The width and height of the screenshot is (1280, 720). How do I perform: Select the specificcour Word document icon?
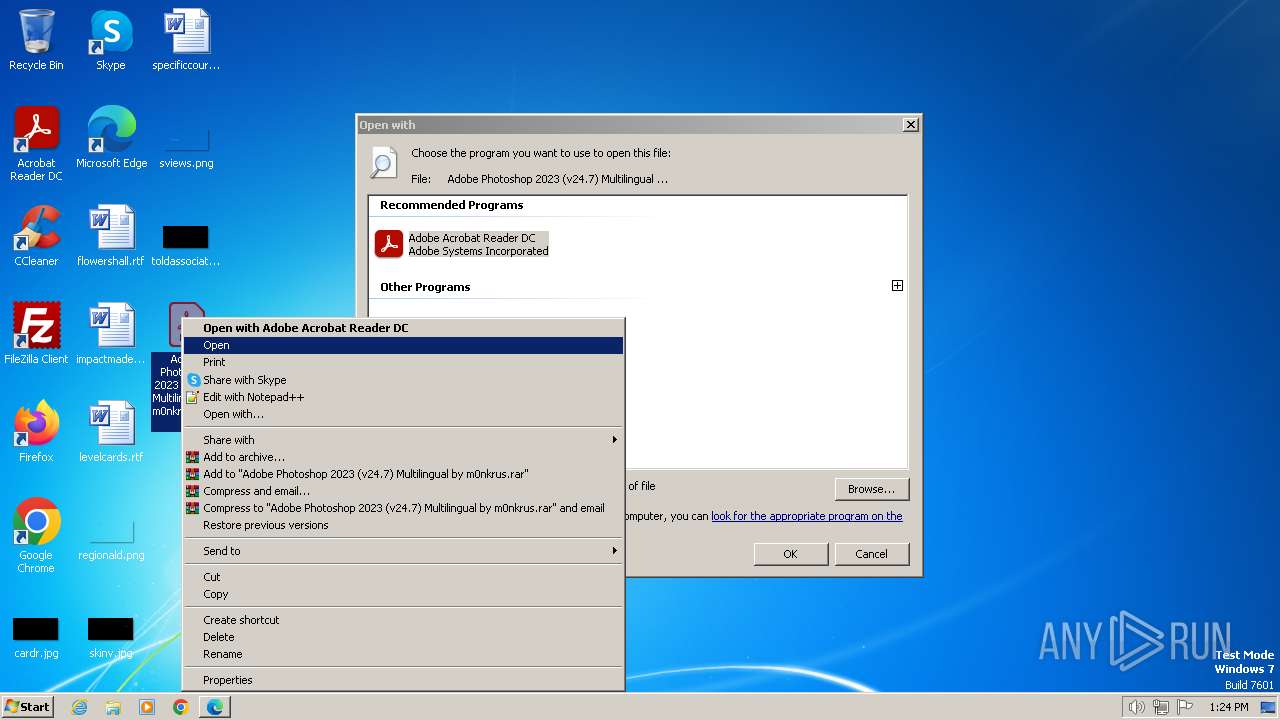click(186, 40)
